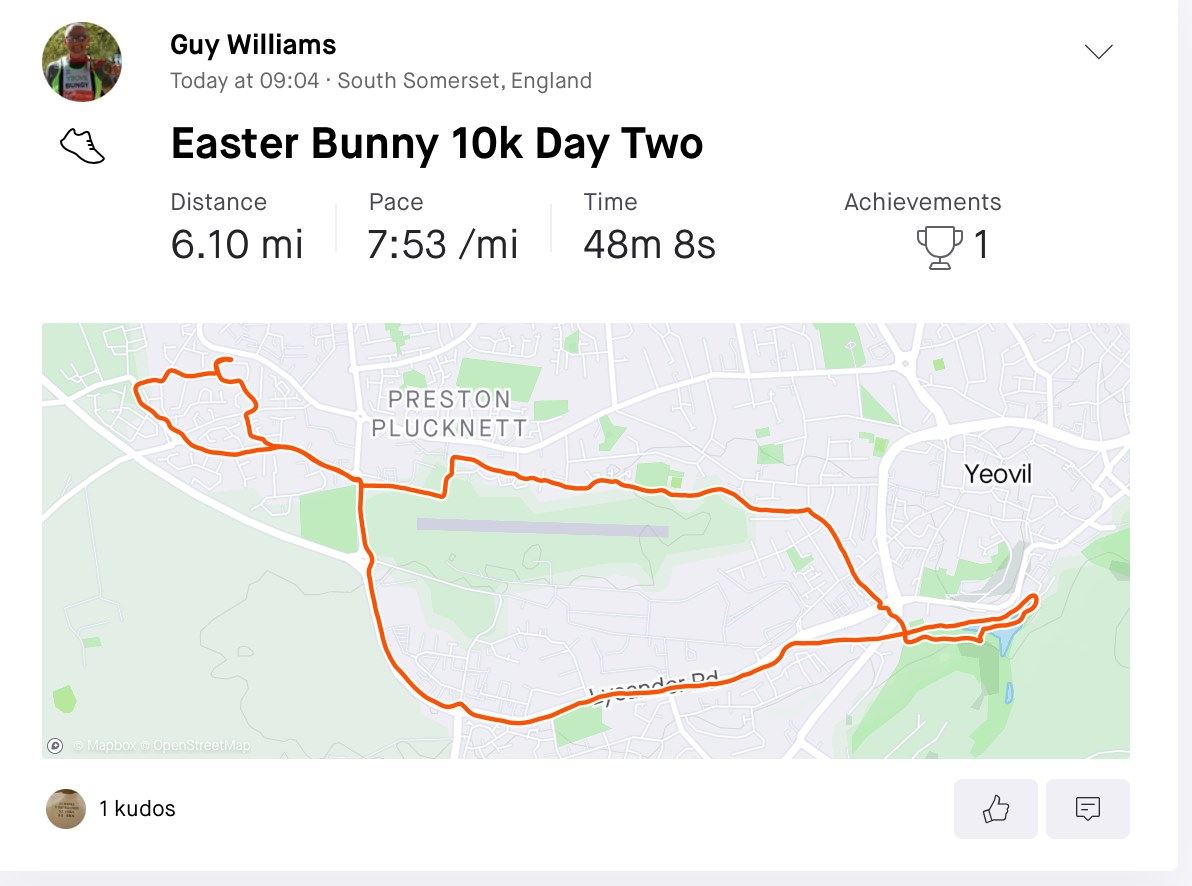
Task: Expand the activity options chevron
Action: click(1098, 52)
